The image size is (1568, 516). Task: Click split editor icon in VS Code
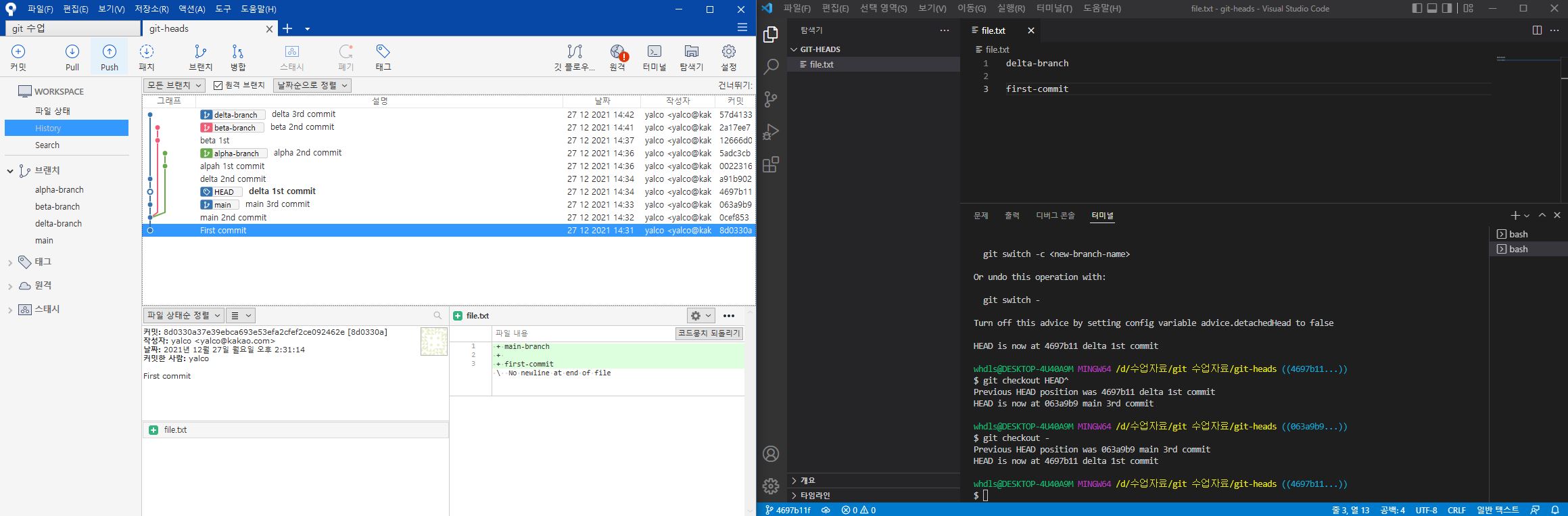[1537, 30]
